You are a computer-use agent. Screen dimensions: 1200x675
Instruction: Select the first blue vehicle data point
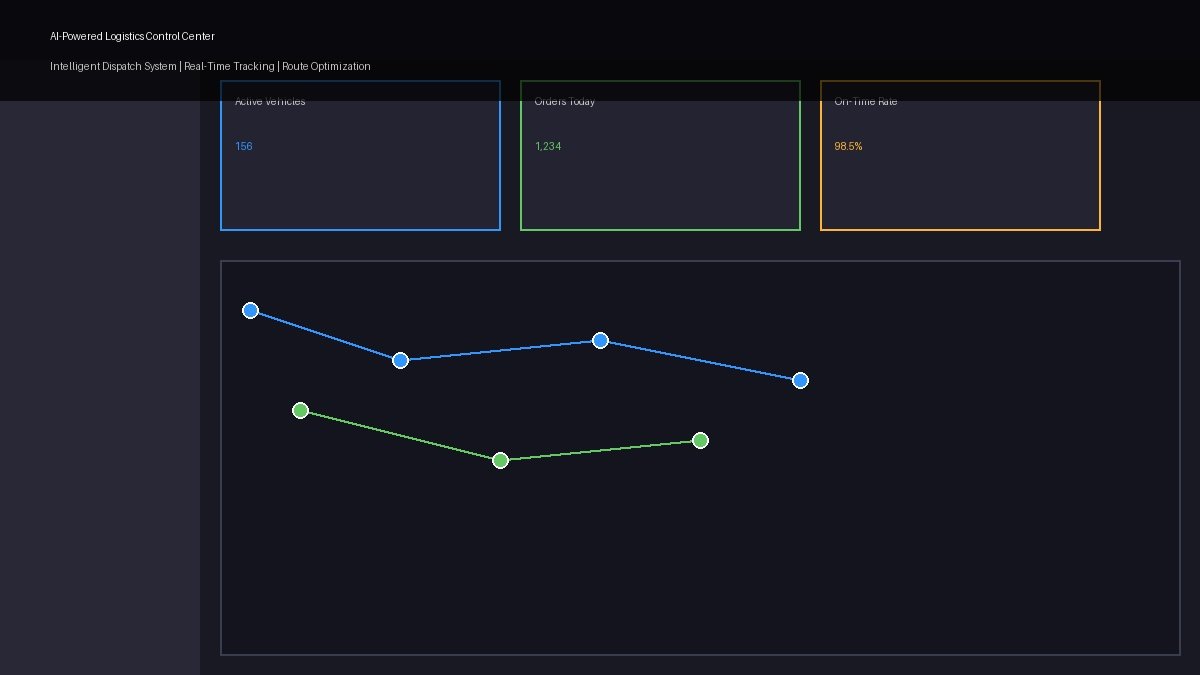250,310
